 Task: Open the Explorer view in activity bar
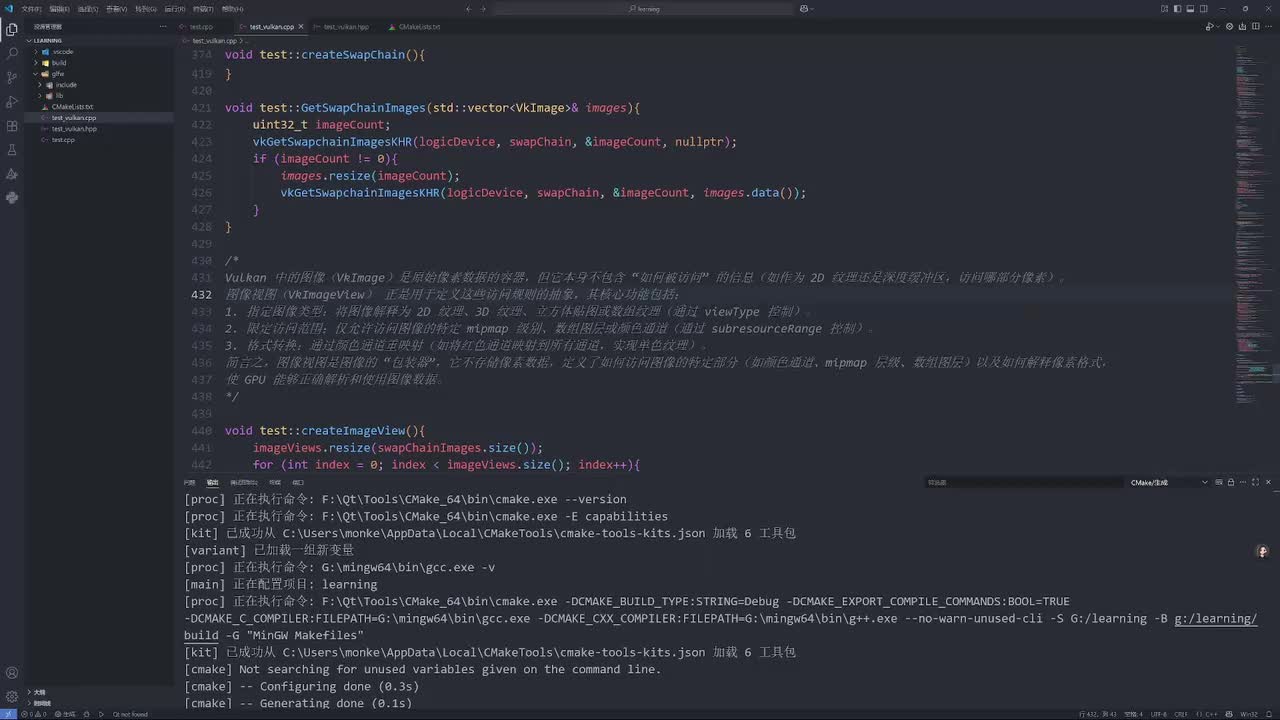[12, 29]
